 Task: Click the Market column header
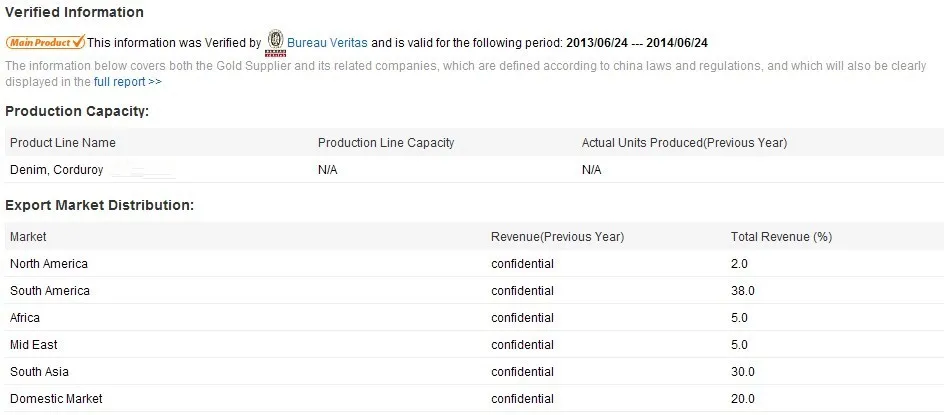[28, 237]
